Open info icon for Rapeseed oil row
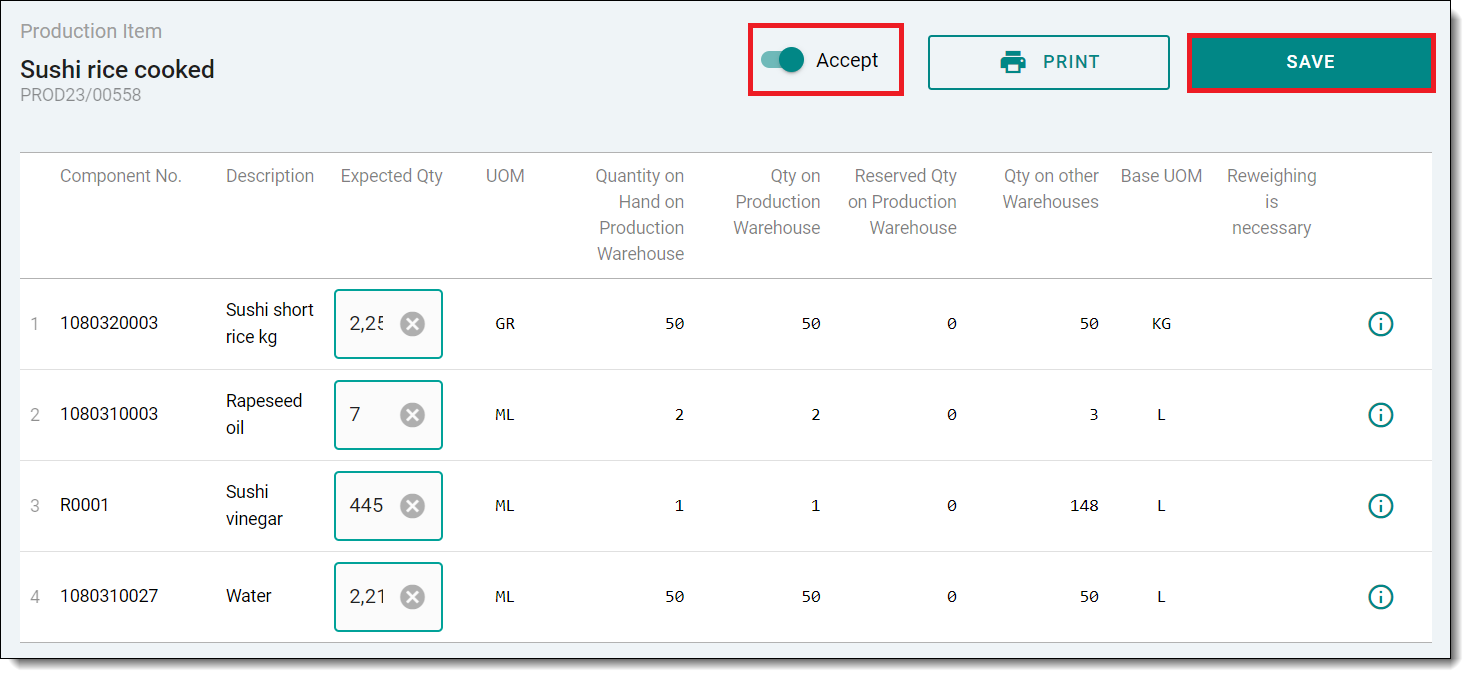The image size is (1471, 679). [1380, 415]
